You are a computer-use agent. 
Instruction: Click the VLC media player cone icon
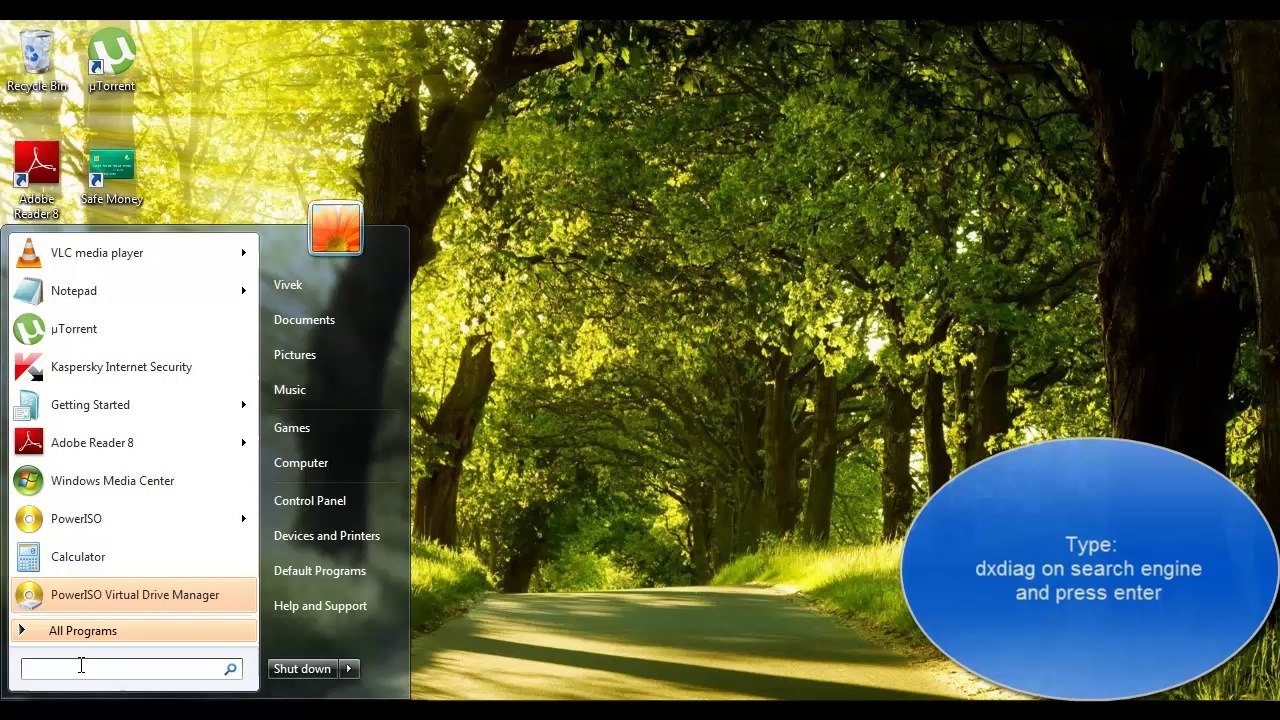[29, 253]
